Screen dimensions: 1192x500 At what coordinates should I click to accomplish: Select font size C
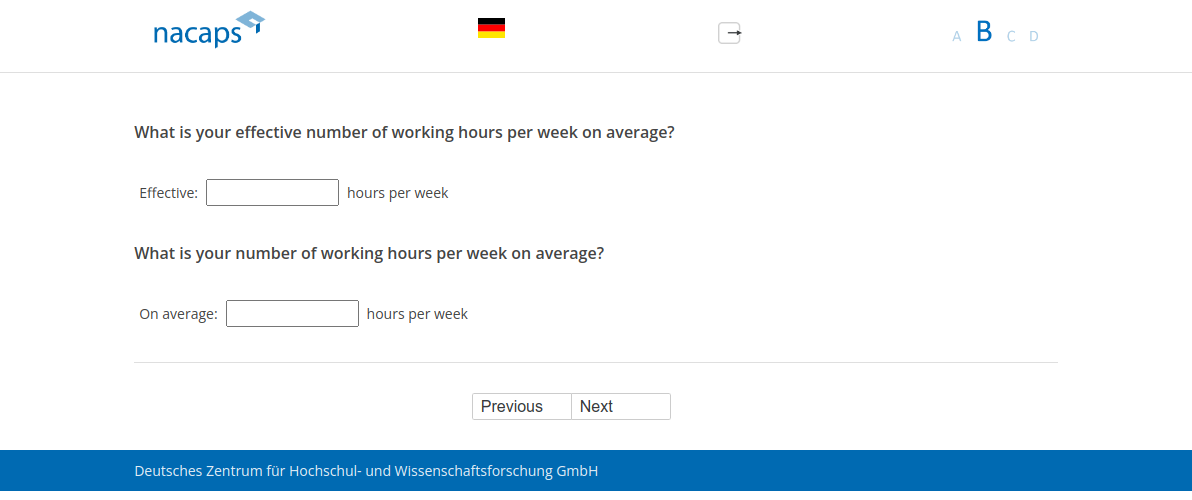tap(1011, 36)
